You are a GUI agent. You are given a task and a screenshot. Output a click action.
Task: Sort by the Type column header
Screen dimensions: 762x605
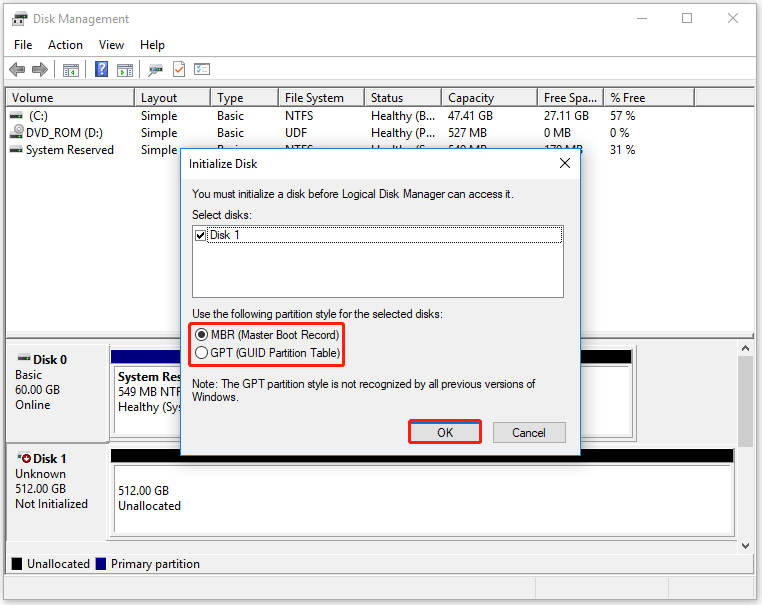(x=245, y=98)
